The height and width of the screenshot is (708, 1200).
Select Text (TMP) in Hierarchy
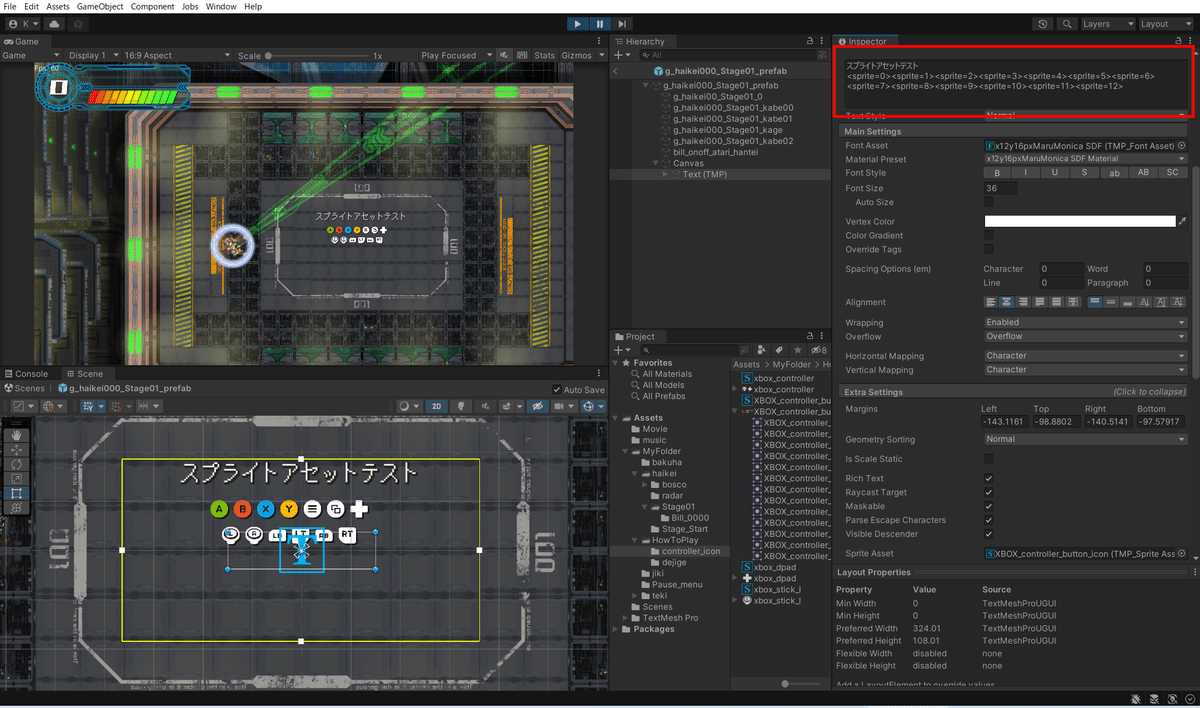coord(704,174)
